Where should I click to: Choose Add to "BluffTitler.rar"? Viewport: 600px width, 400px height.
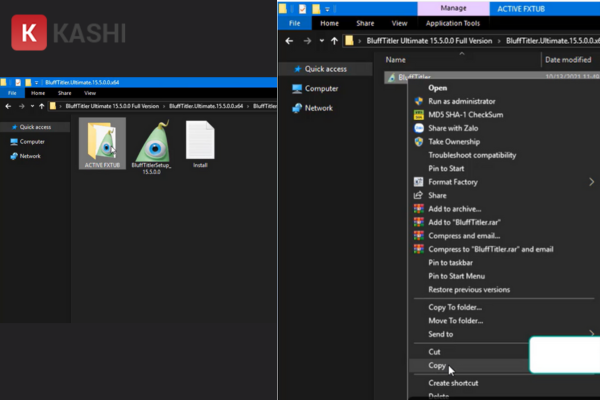click(x=464, y=222)
